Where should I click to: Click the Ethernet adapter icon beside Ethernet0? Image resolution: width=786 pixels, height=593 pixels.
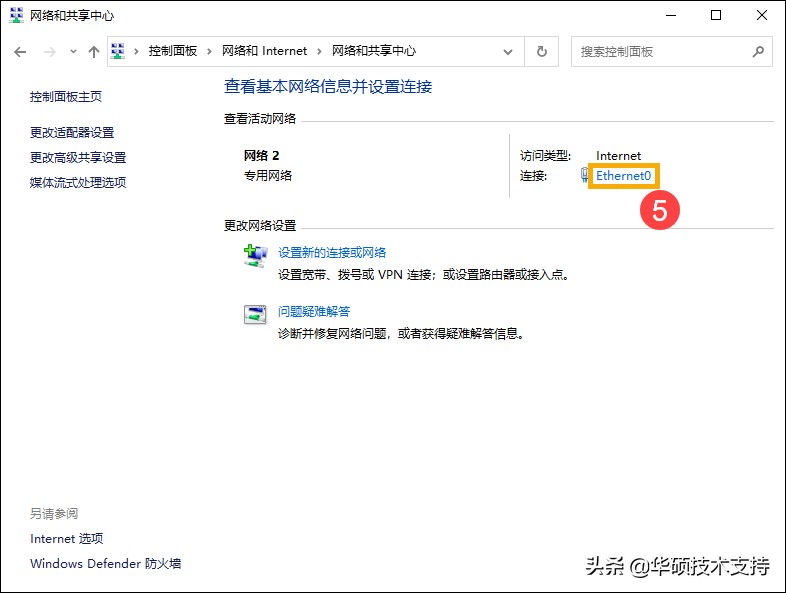584,175
